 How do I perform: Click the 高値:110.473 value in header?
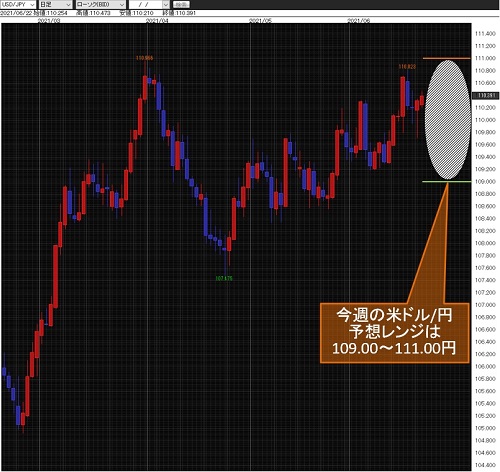point(93,13)
